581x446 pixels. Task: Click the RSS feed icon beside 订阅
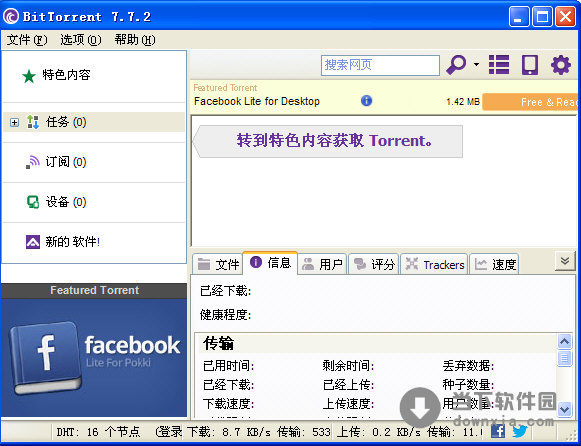point(33,162)
